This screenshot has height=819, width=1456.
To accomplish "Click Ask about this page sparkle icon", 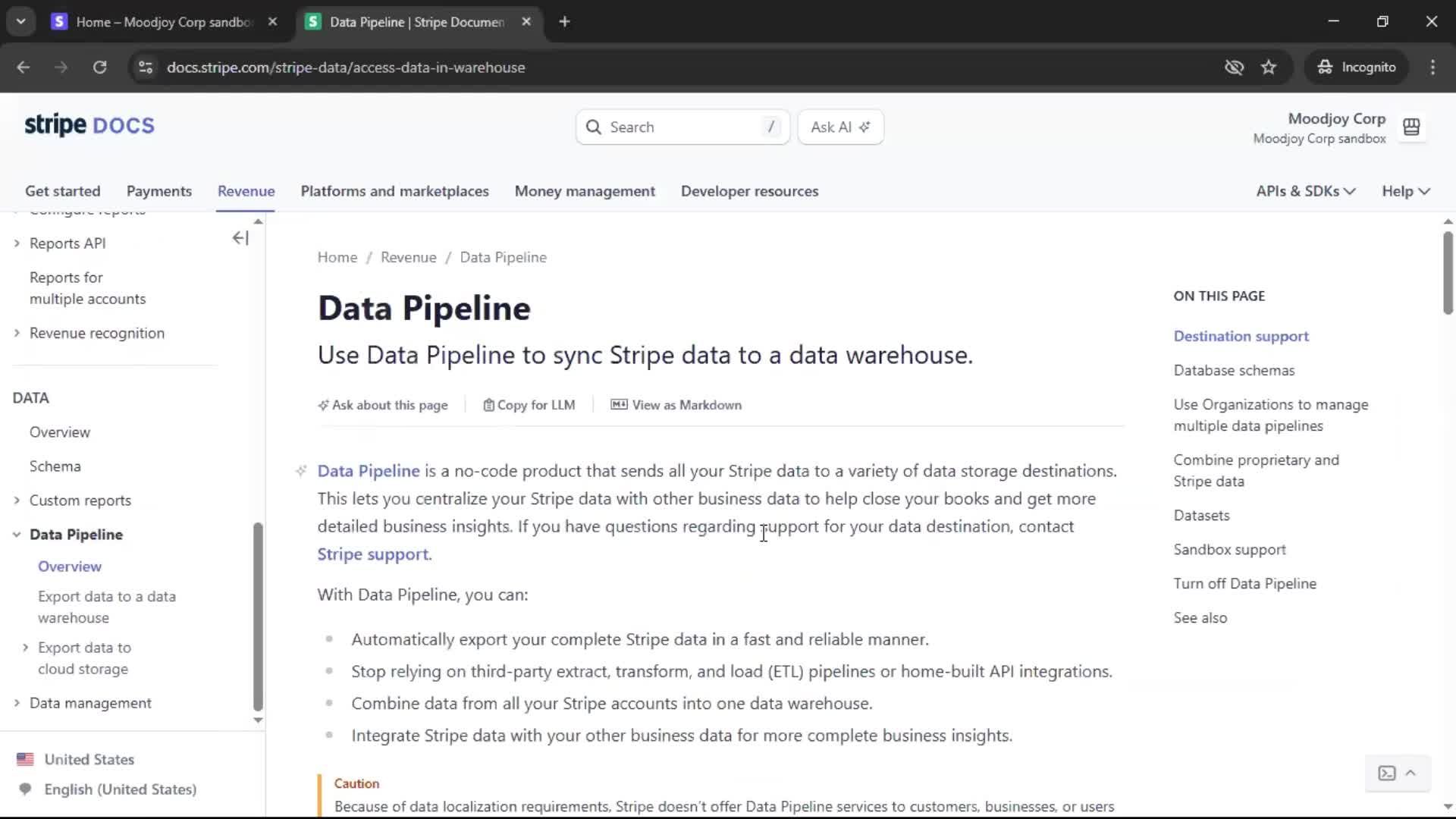I will click(323, 405).
